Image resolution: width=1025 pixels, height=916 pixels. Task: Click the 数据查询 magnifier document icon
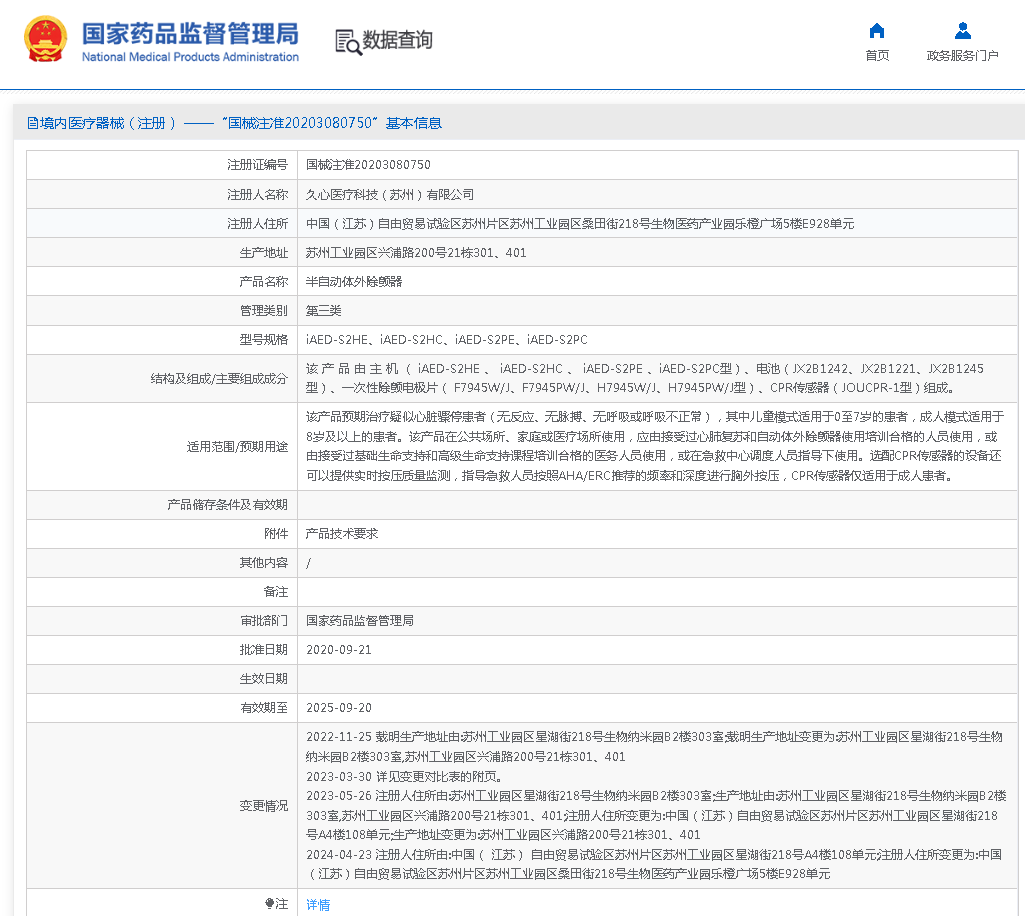347,41
